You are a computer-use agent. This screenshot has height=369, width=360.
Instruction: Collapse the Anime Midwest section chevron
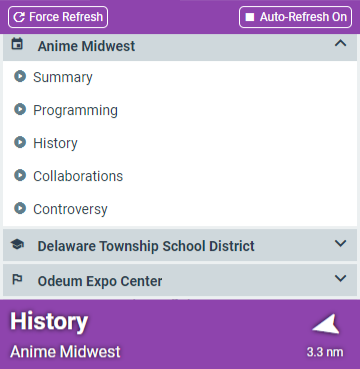tap(340, 43)
